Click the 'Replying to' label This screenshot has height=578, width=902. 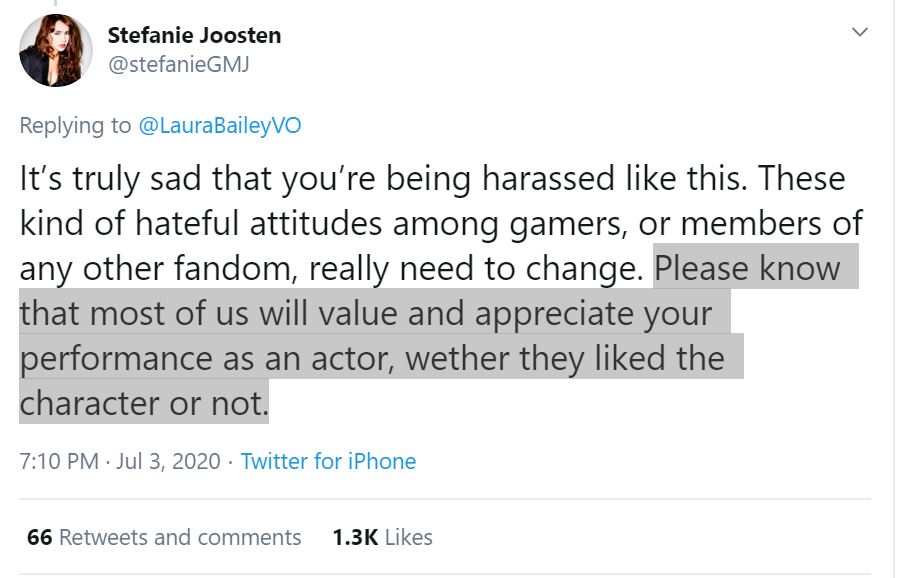75,126
